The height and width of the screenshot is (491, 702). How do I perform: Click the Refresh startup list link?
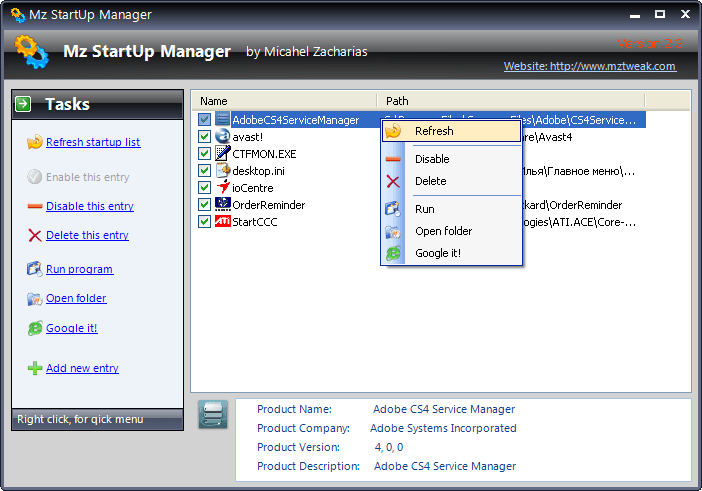pos(93,142)
